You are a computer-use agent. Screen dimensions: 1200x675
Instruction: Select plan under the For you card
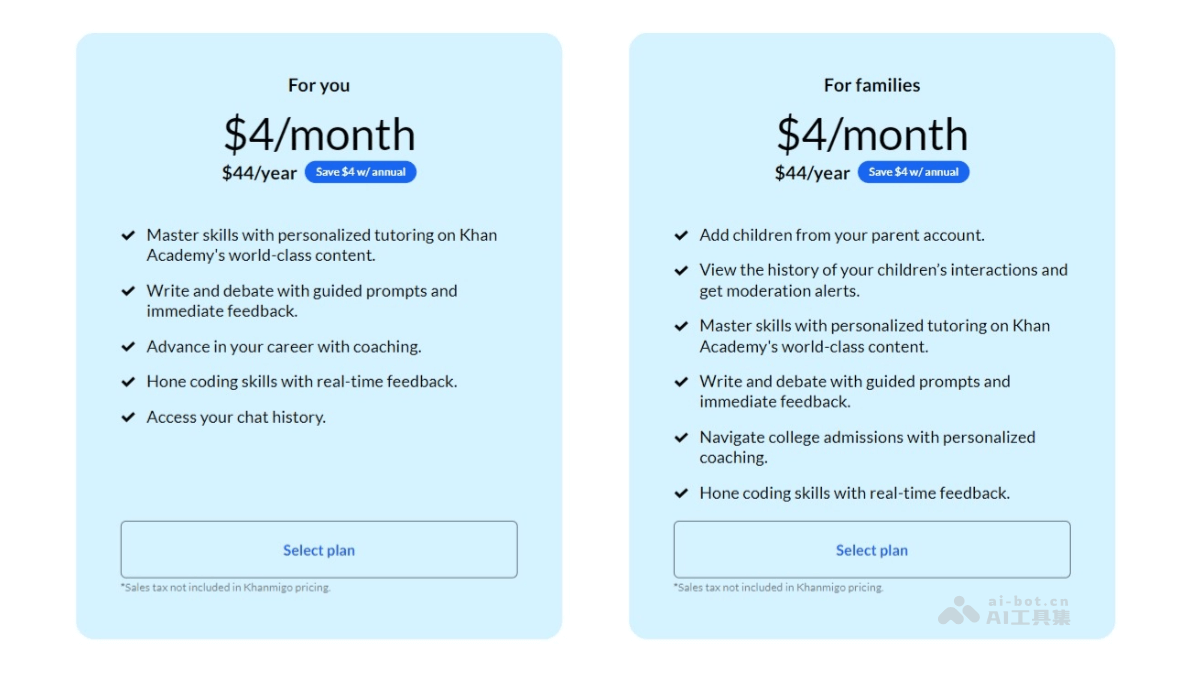319,550
